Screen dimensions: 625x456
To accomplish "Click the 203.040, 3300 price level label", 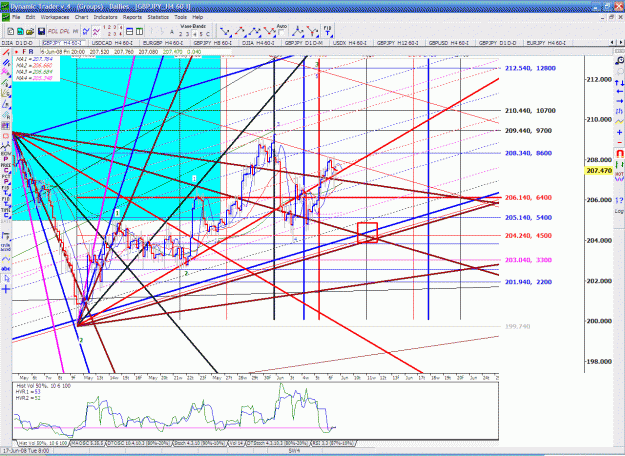I will (x=529, y=260).
